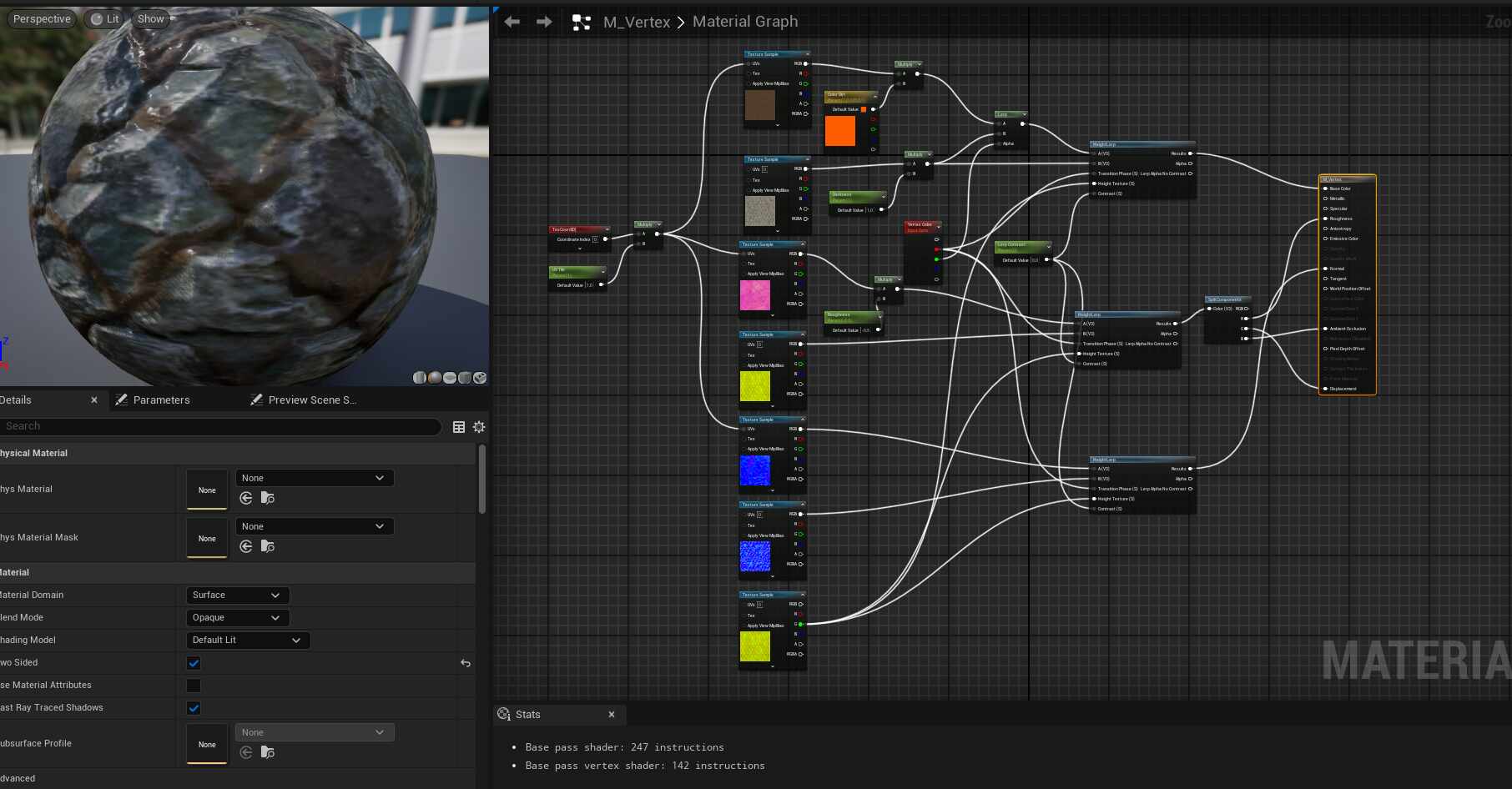Click the orange color swatch on the Color Set node

click(x=840, y=130)
